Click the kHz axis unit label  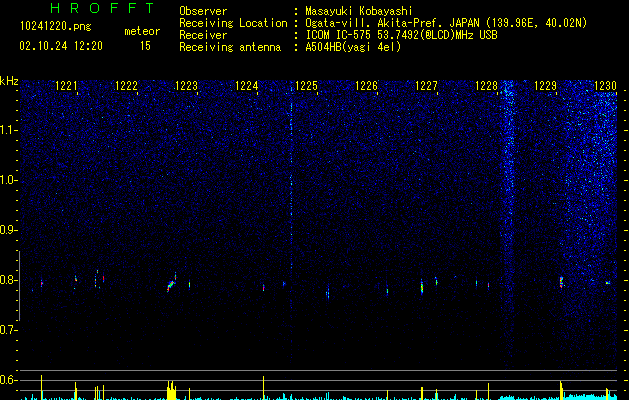(9, 81)
